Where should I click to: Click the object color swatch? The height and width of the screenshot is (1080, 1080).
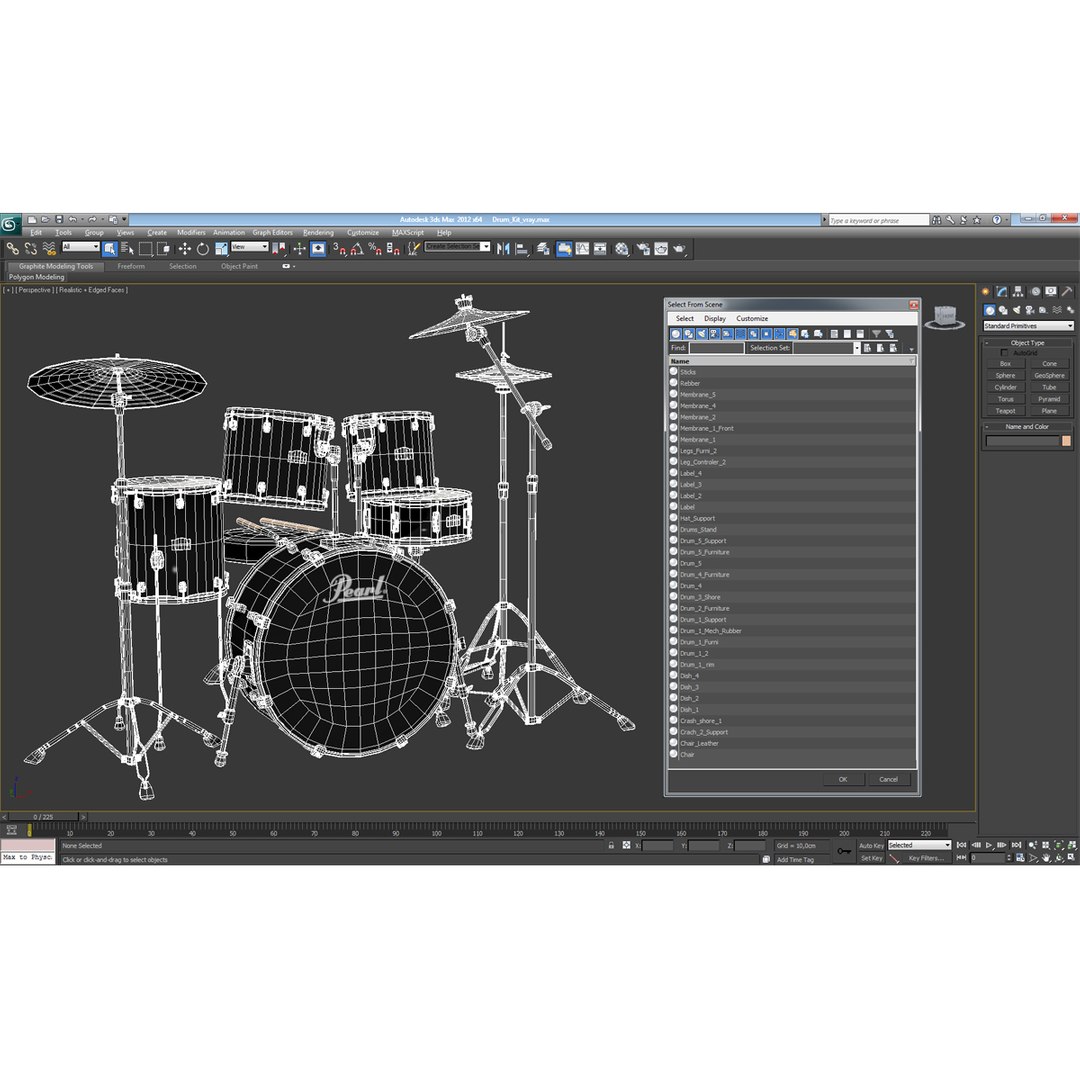point(1066,441)
